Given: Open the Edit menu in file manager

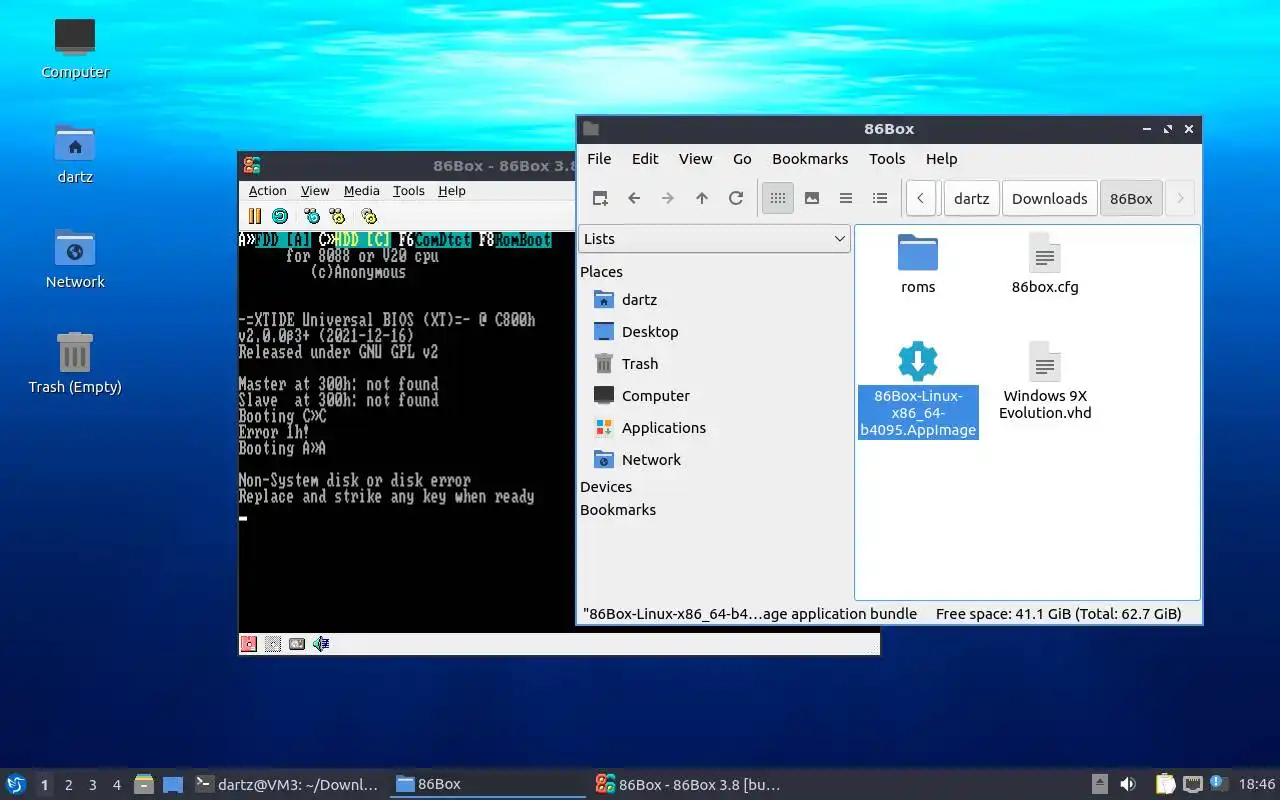Looking at the screenshot, I should click(x=645, y=159).
